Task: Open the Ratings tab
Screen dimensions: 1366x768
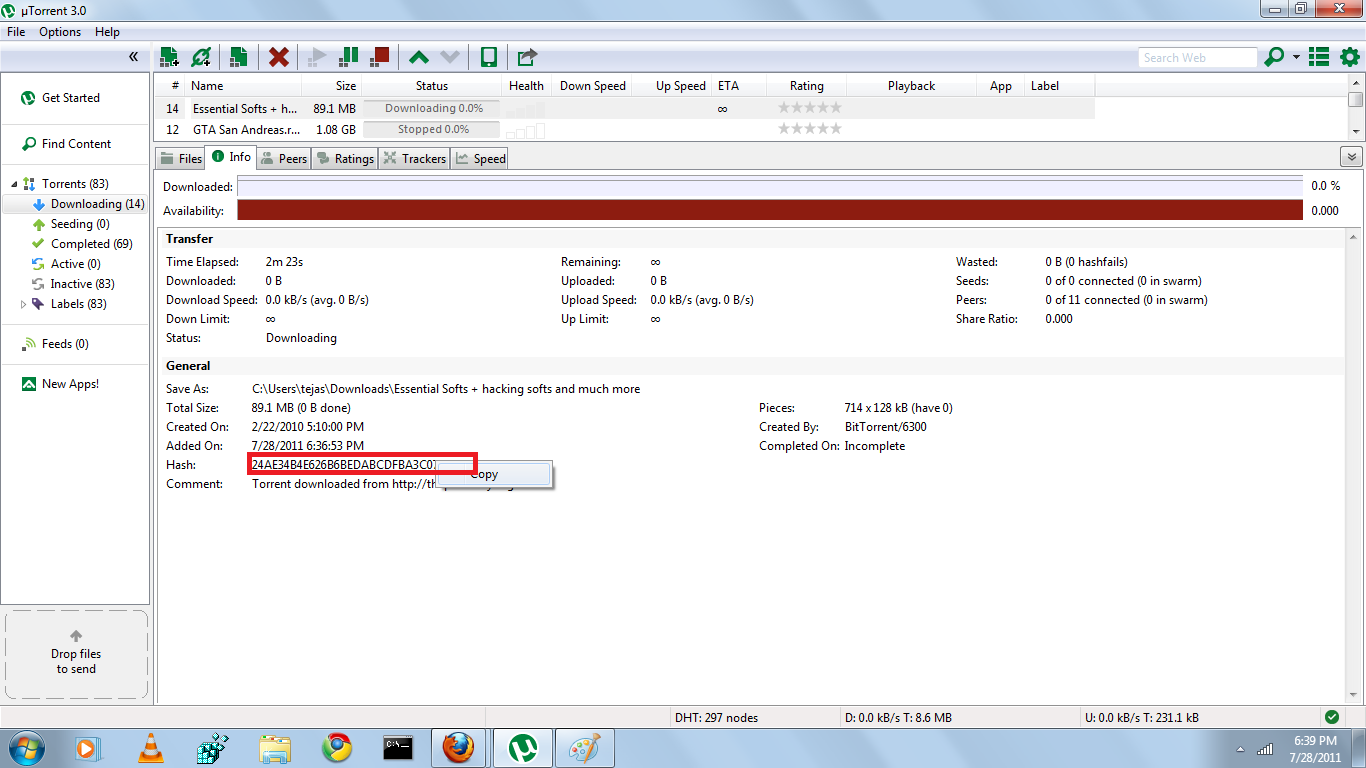Action: [x=344, y=158]
